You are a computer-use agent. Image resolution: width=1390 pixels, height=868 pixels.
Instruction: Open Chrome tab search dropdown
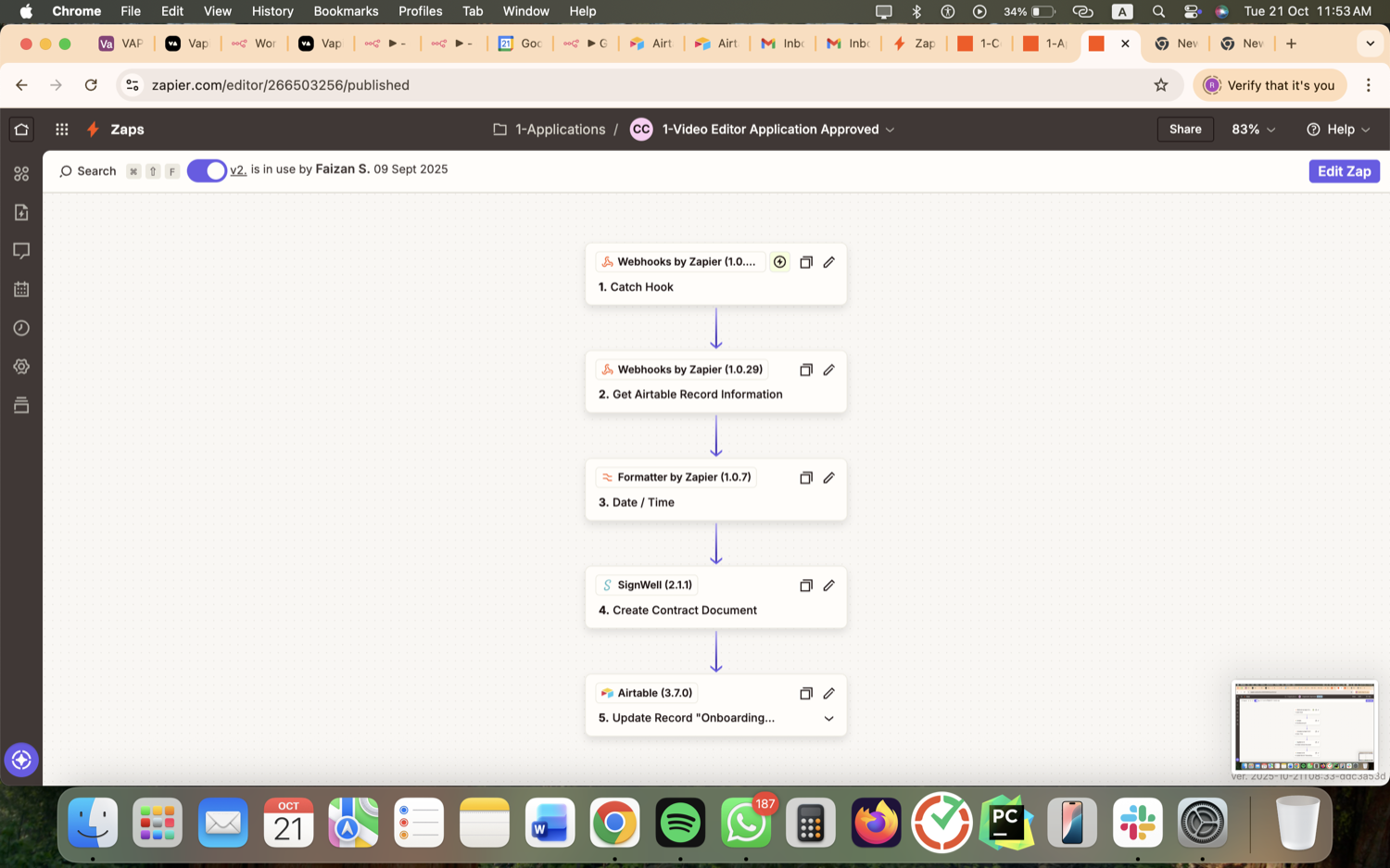1370,44
